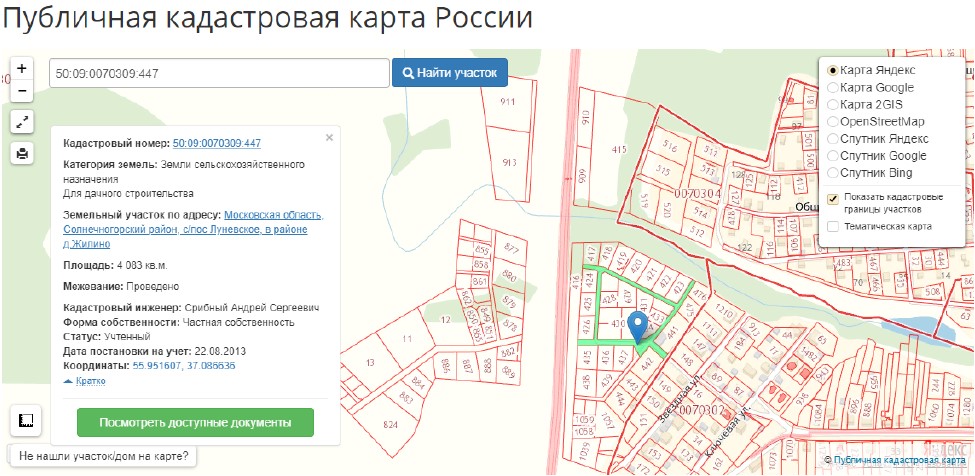975x476 pixels.
Task: Select Спутник Яндекс map layer
Action: click(x=832, y=139)
